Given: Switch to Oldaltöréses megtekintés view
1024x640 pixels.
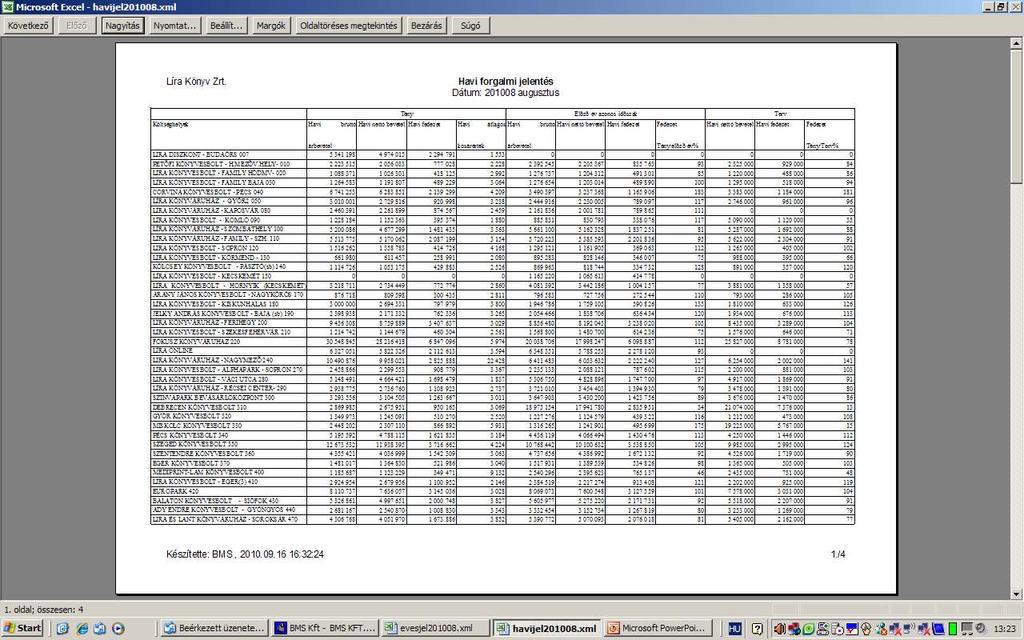Looking at the screenshot, I should coord(348,25).
